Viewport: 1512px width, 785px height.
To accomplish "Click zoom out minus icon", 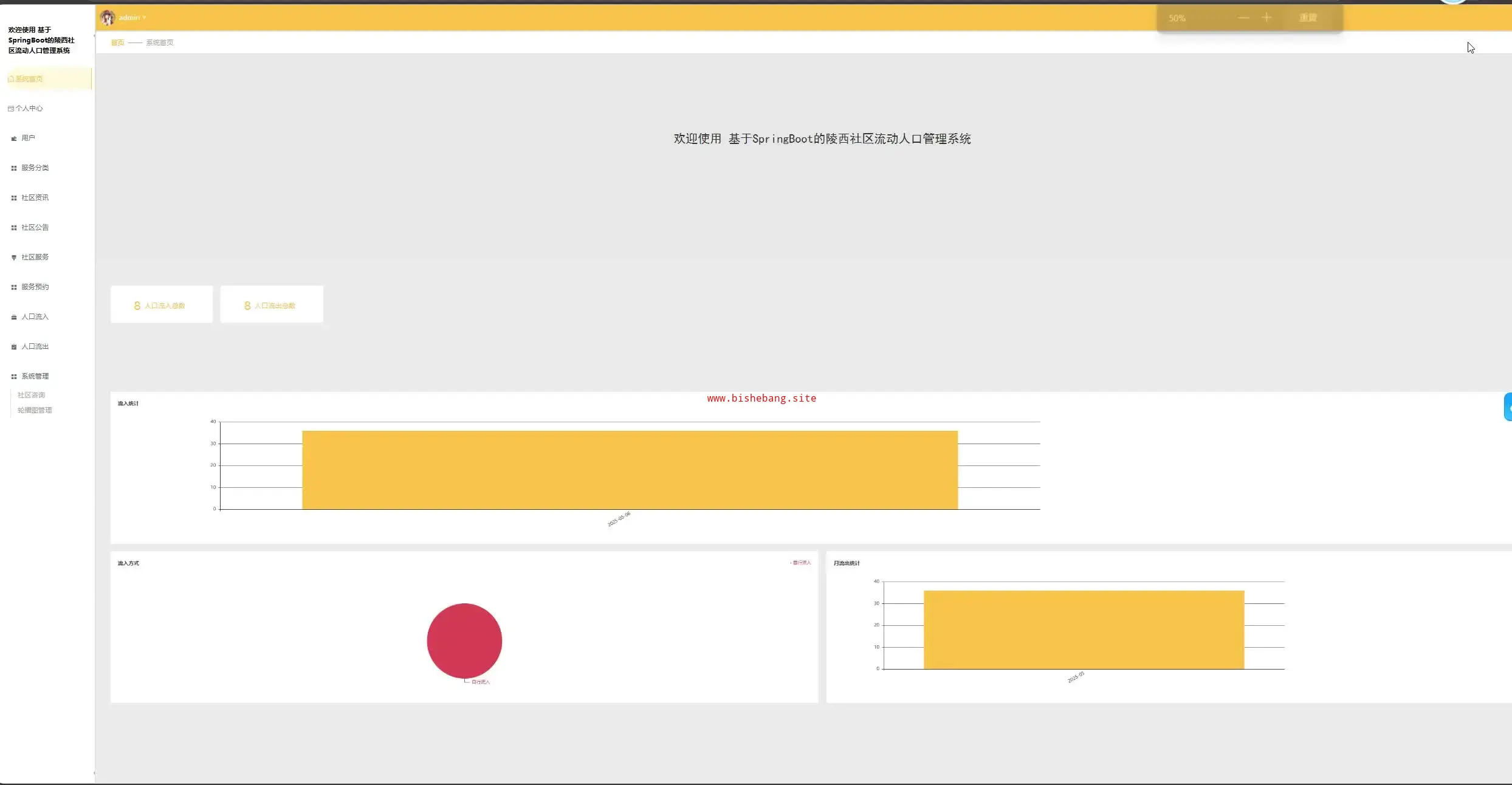I will coord(1243,18).
